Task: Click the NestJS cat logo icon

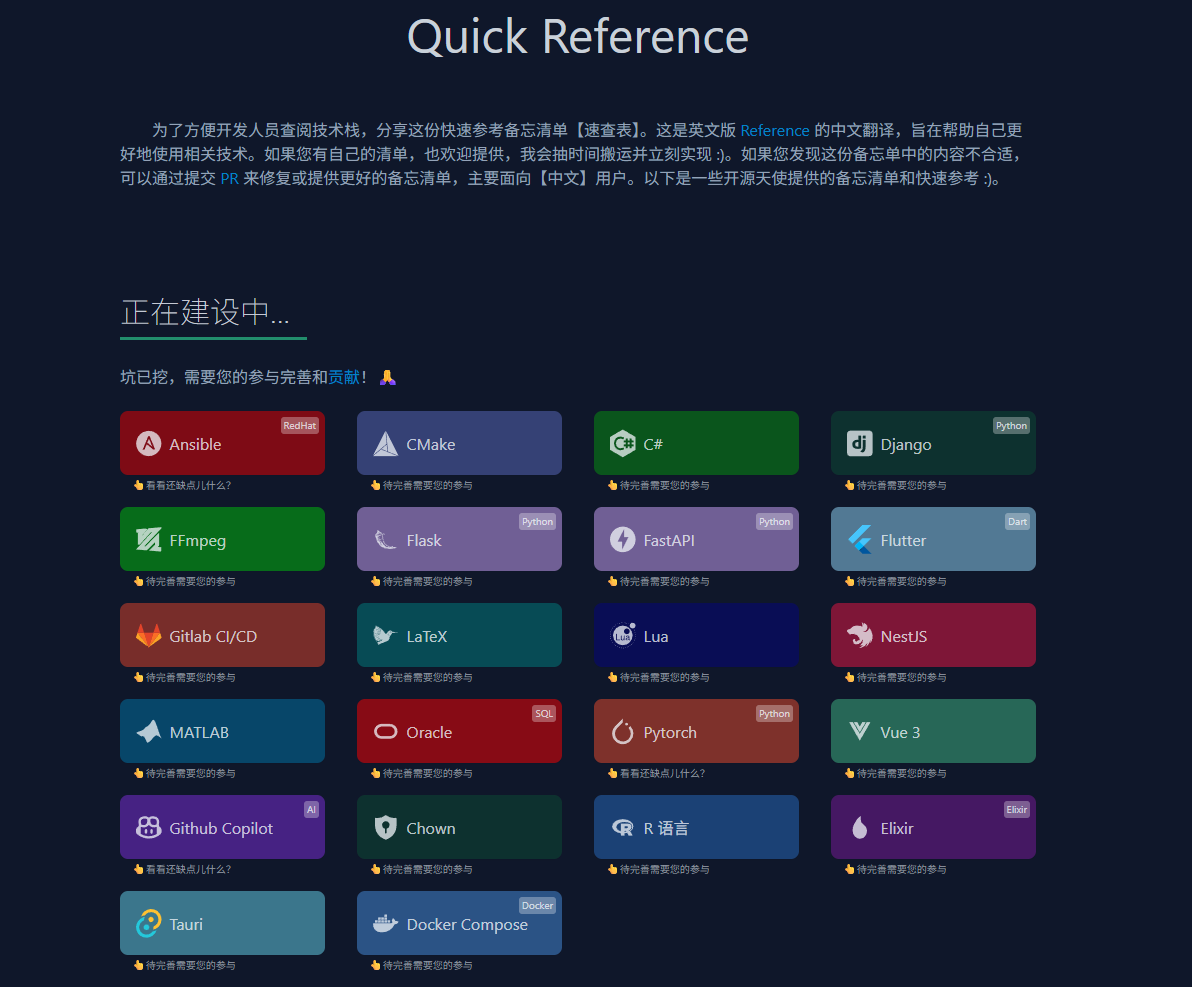Action: tap(860, 635)
